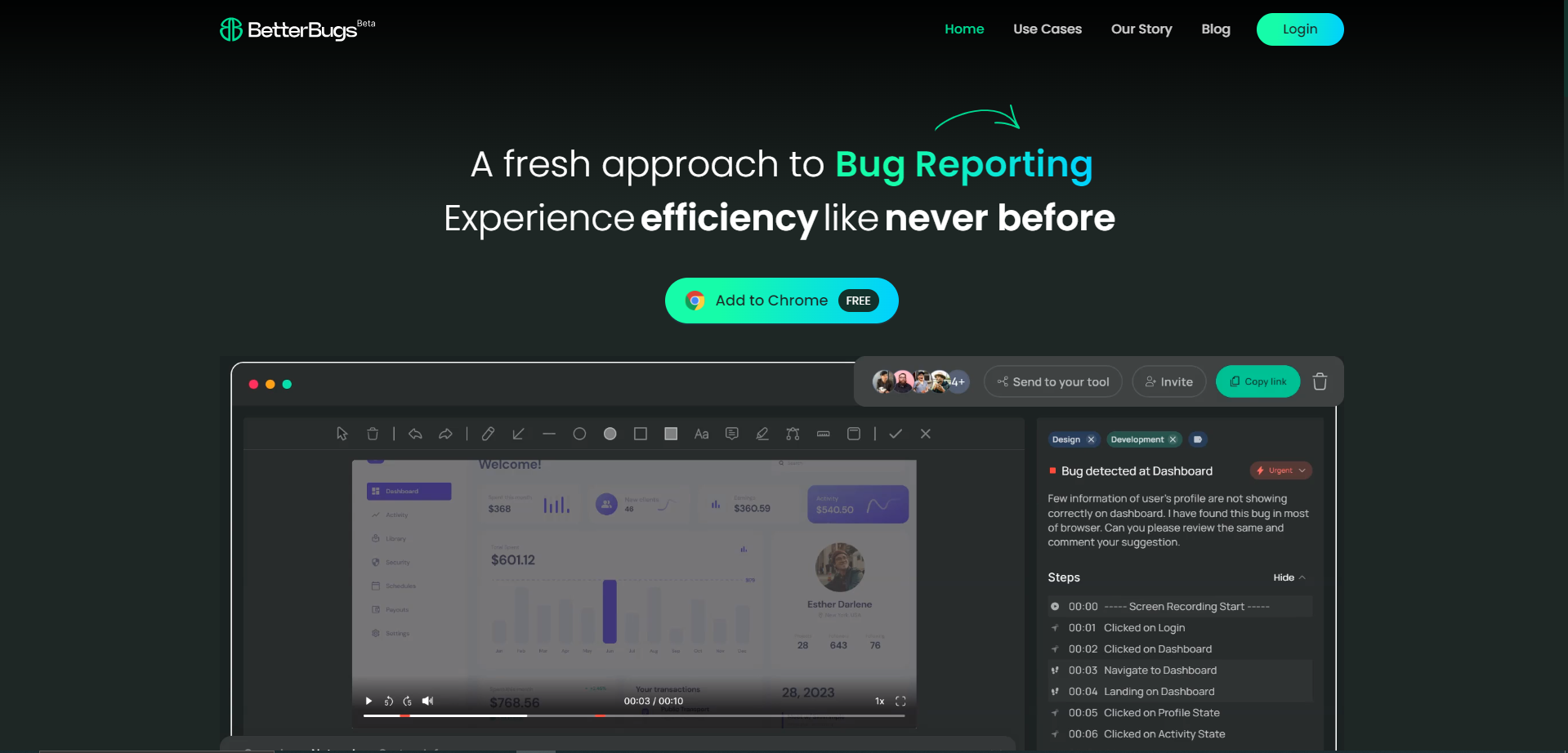Confirm annotations with the checkmark icon
Image resolution: width=1568 pixels, height=753 pixels.
tap(895, 434)
